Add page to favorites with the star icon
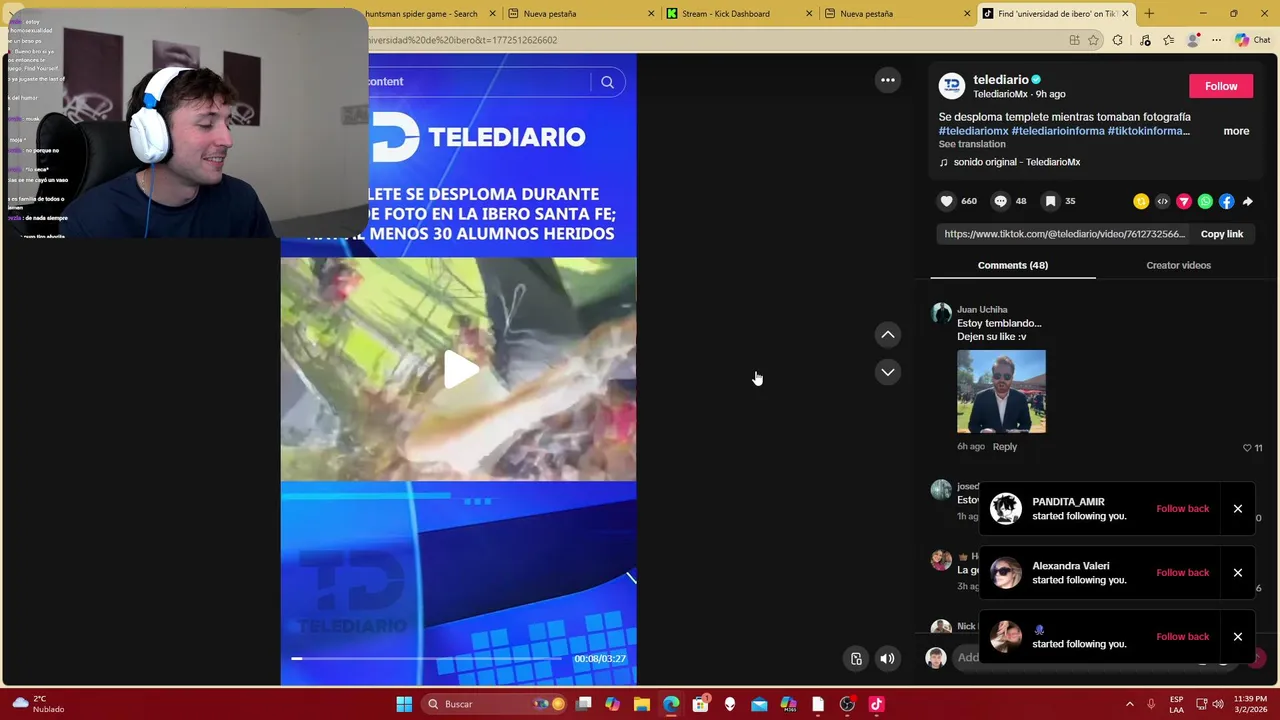 pos(1094,40)
